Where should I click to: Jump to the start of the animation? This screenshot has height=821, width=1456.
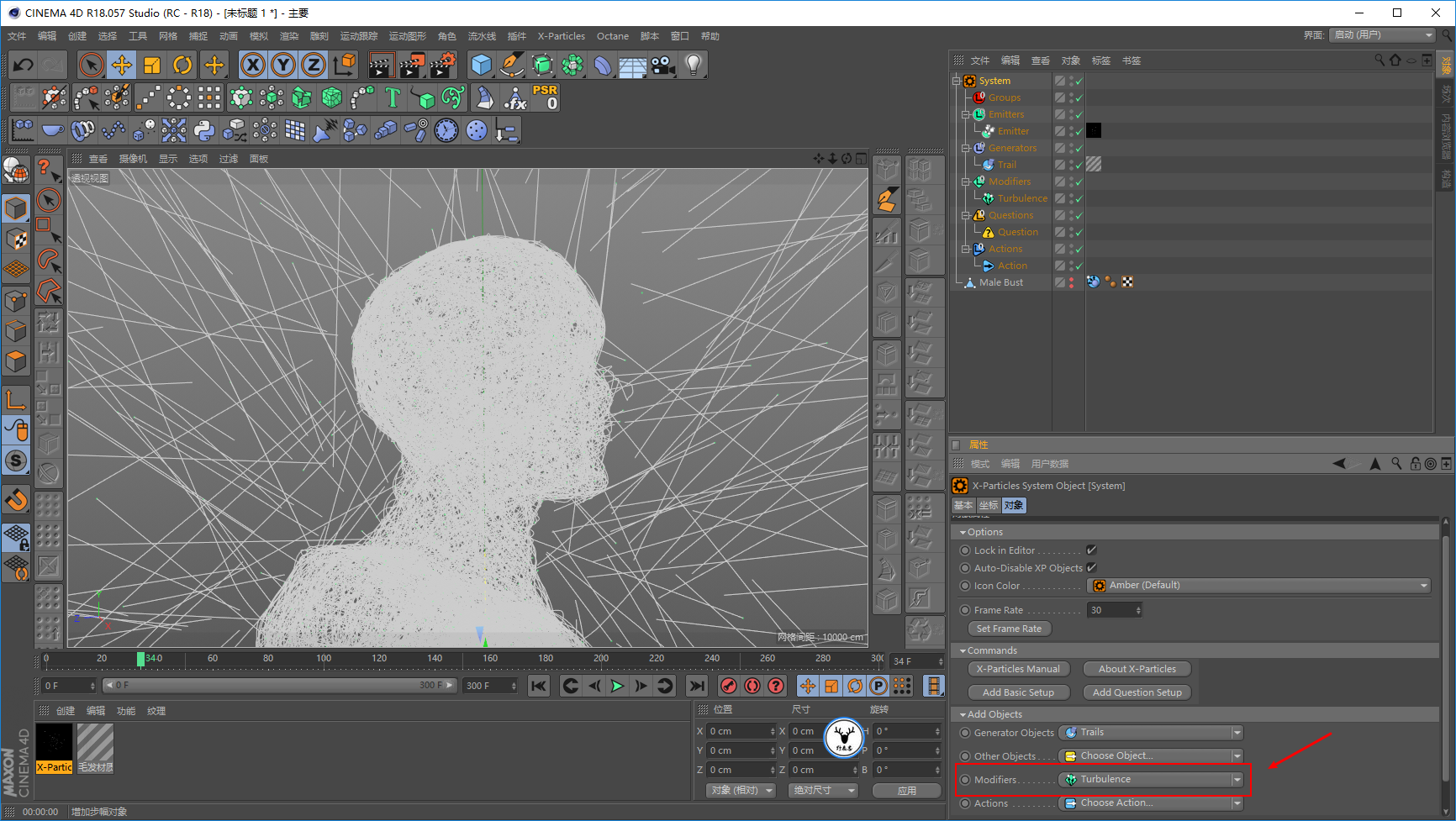pyautogui.click(x=540, y=686)
